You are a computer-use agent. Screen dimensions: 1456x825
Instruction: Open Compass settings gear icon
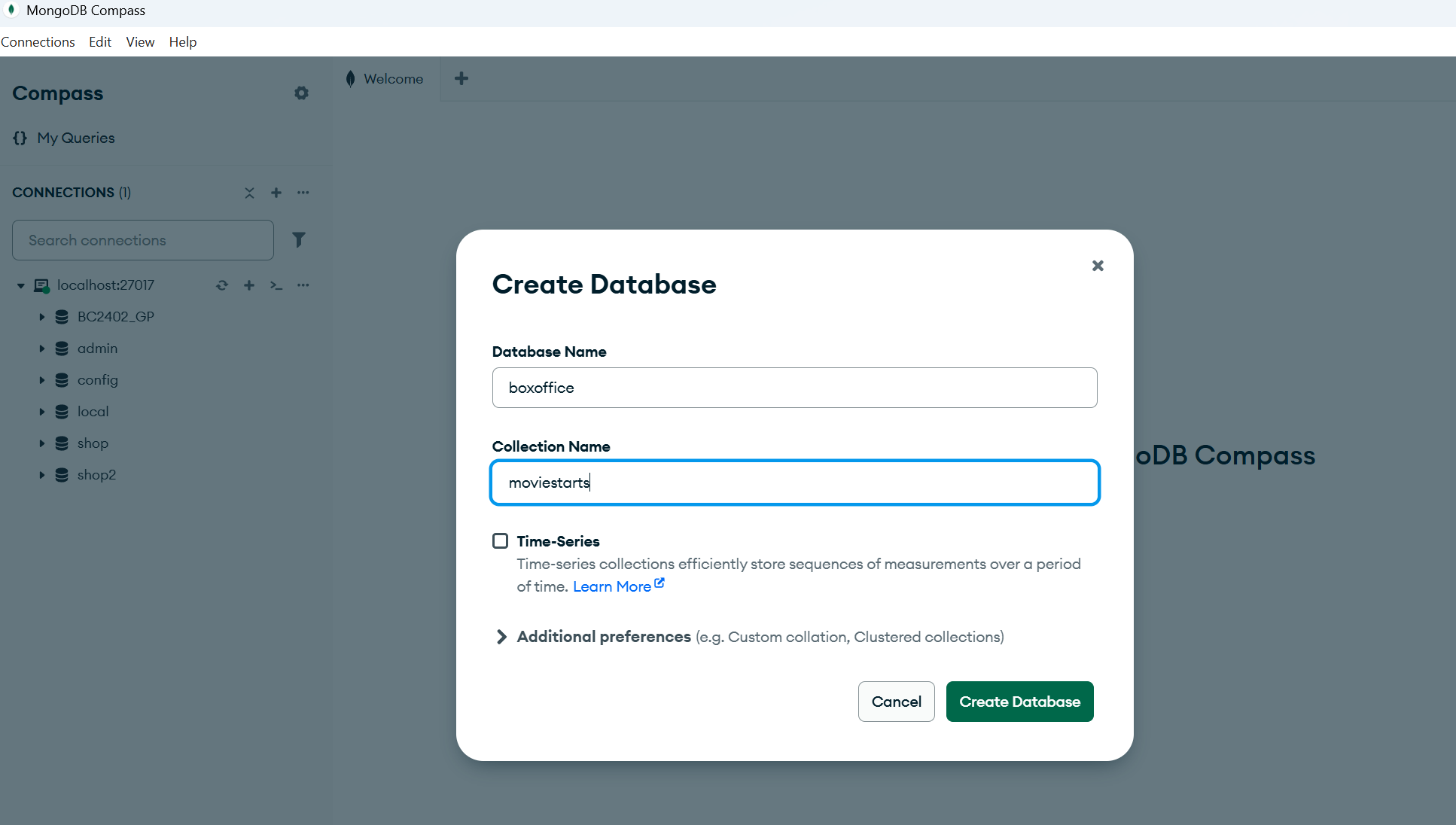tap(301, 93)
